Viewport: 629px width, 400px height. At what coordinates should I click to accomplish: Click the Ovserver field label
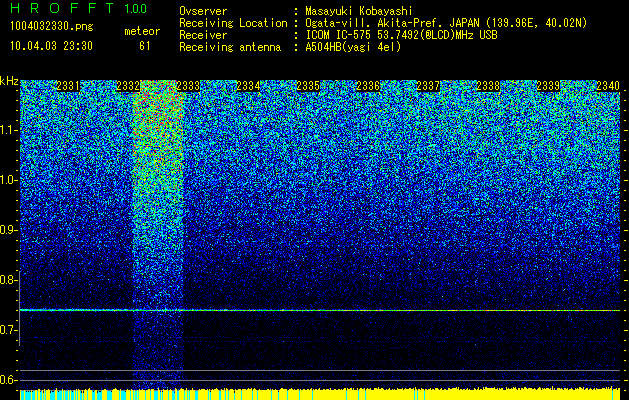[203, 11]
